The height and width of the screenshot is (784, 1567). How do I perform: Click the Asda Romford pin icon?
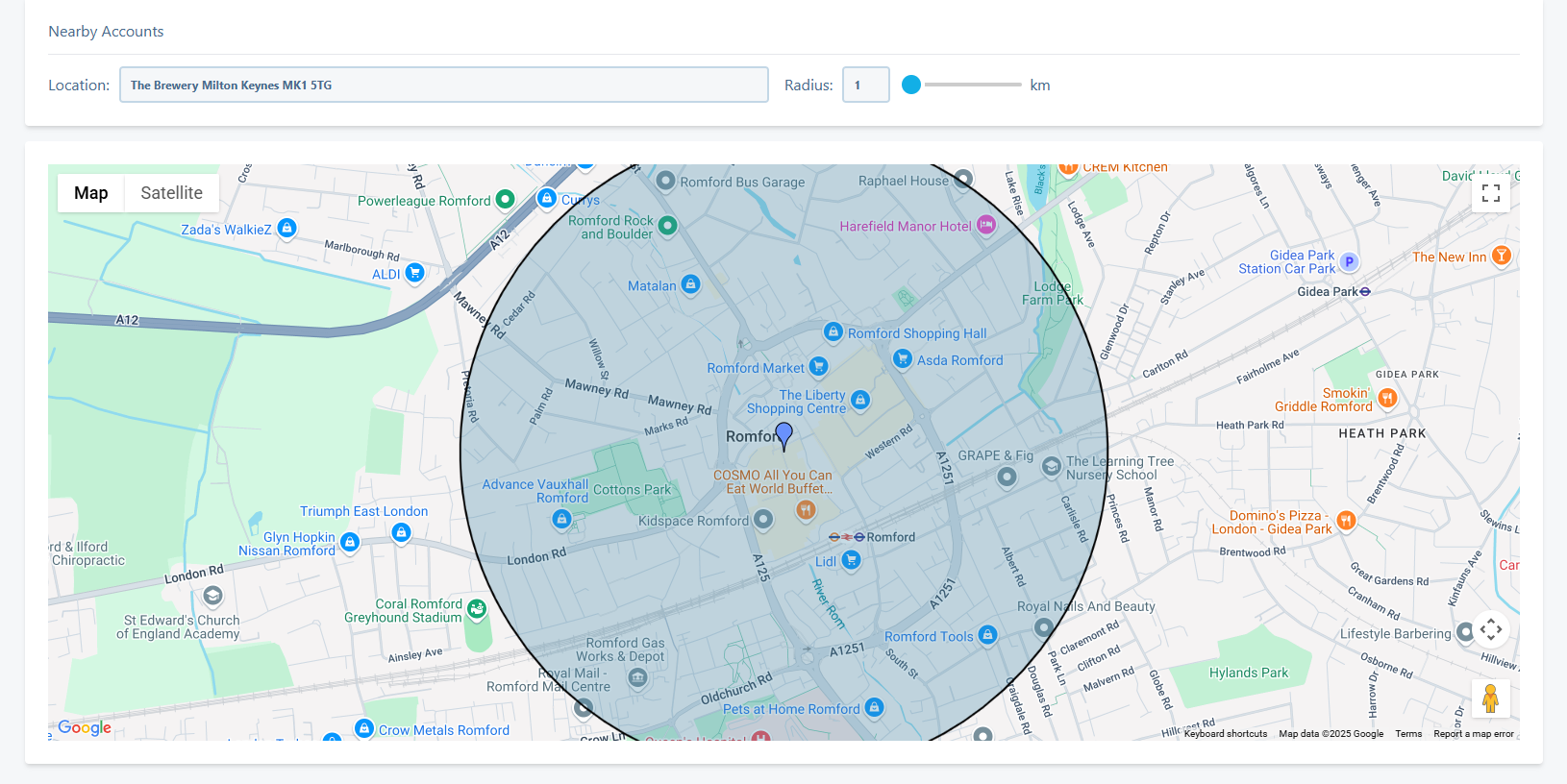pos(902,358)
